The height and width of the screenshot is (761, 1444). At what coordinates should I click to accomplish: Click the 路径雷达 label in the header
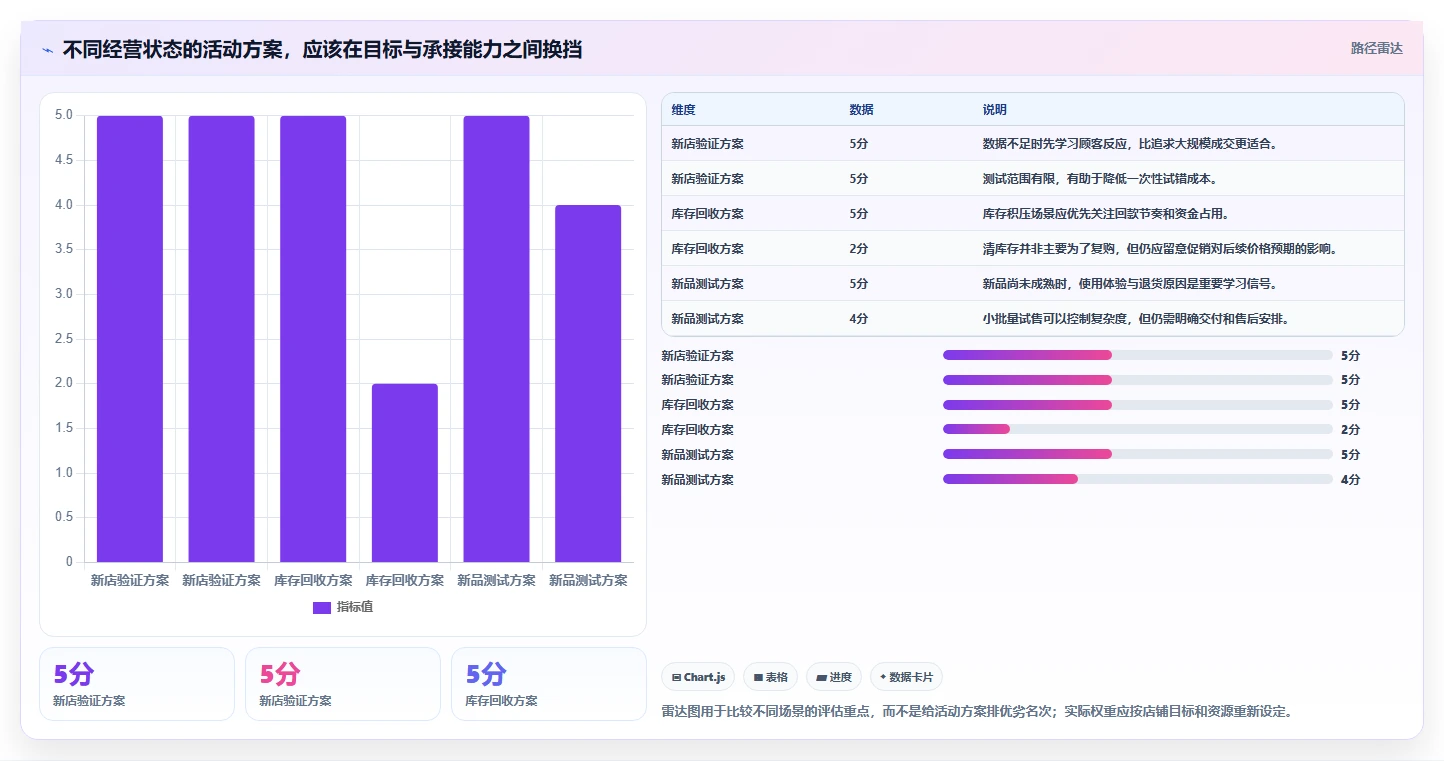coord(1377,48)
